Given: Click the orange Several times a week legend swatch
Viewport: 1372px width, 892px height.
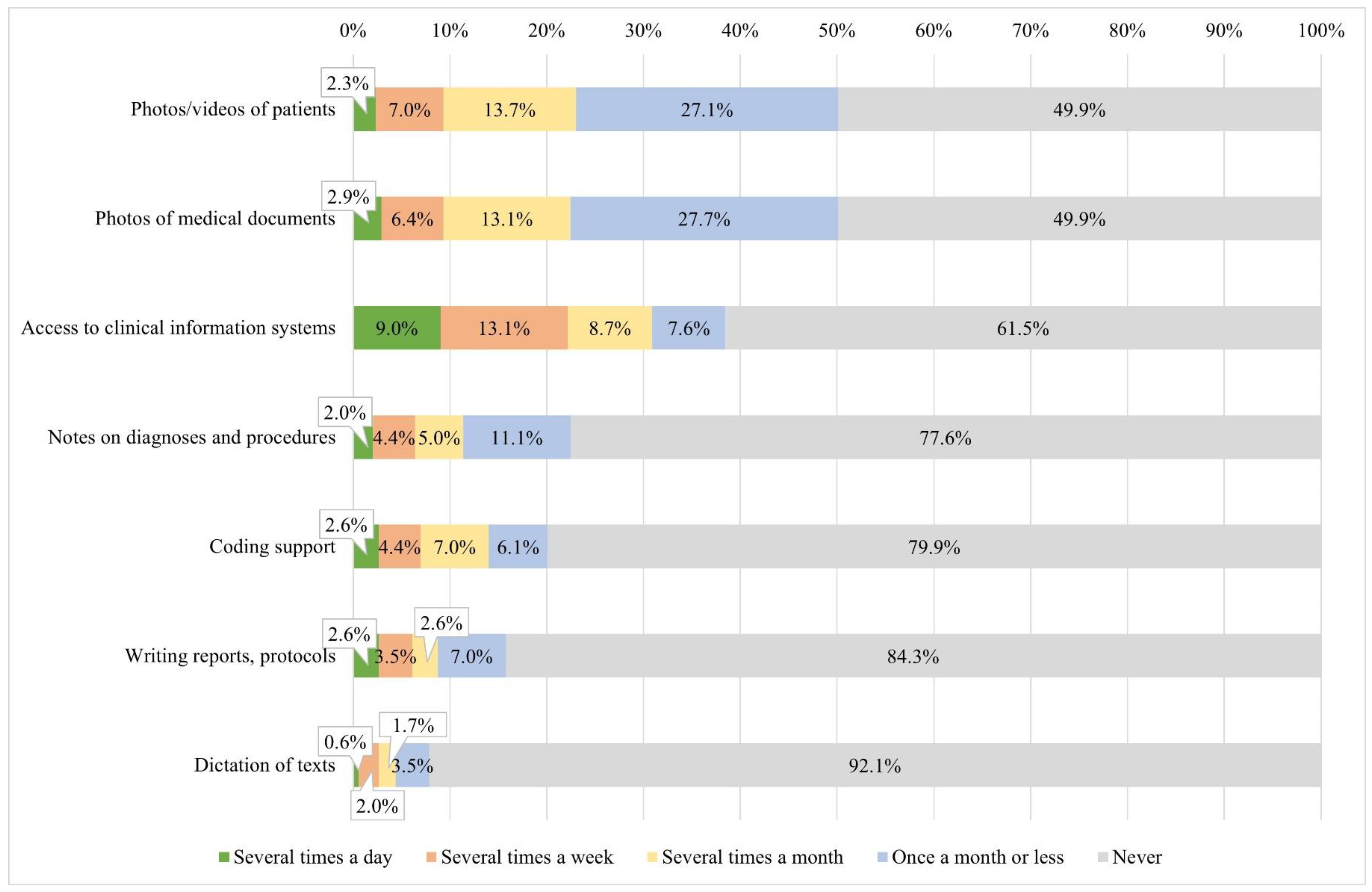Looking at the screenshot, I should [431, 857].
